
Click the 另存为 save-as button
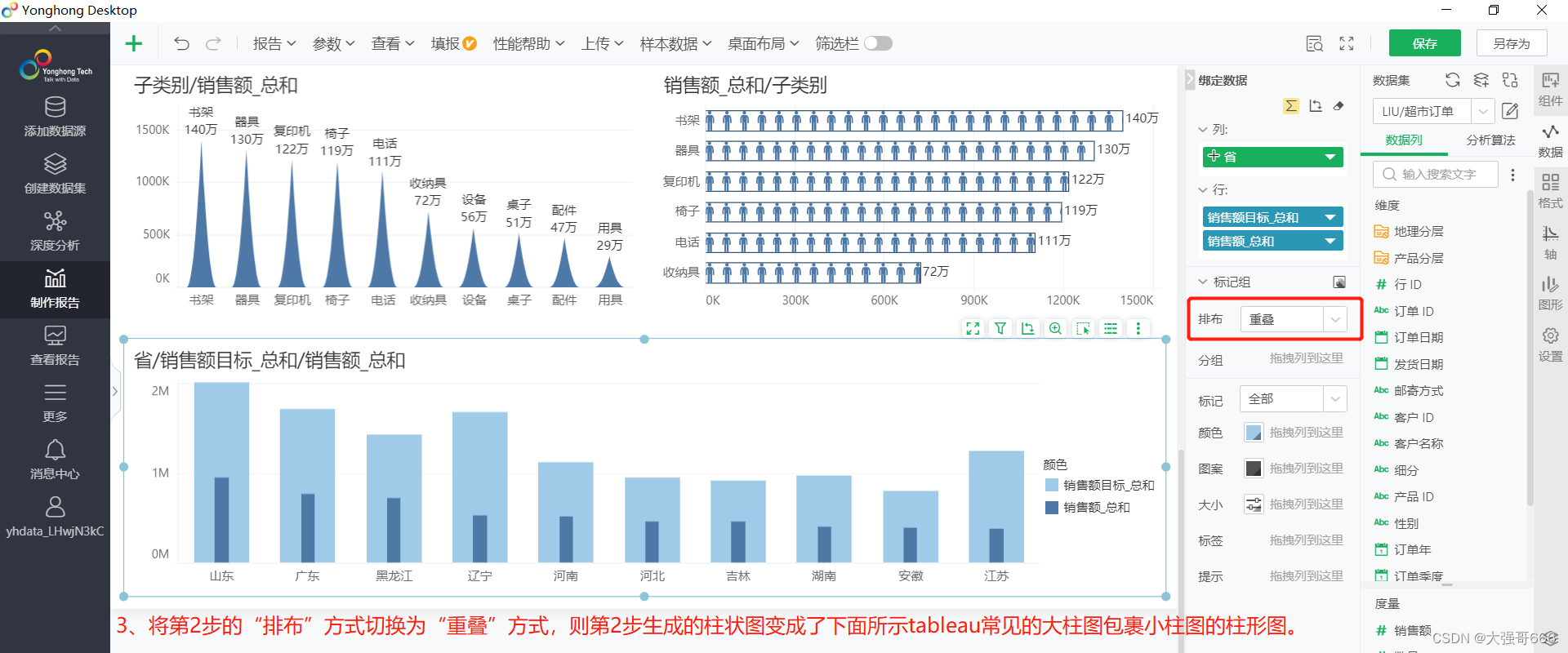click(x=1512, y=43)
